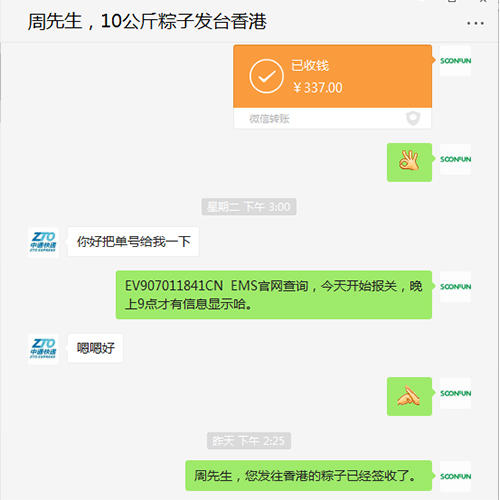The width and height of the screenshot is (500, 500).
Task: Open ZTO avatar beside 嗯嗯好 message
Action: pyautogui.click(x=43, y=349)
